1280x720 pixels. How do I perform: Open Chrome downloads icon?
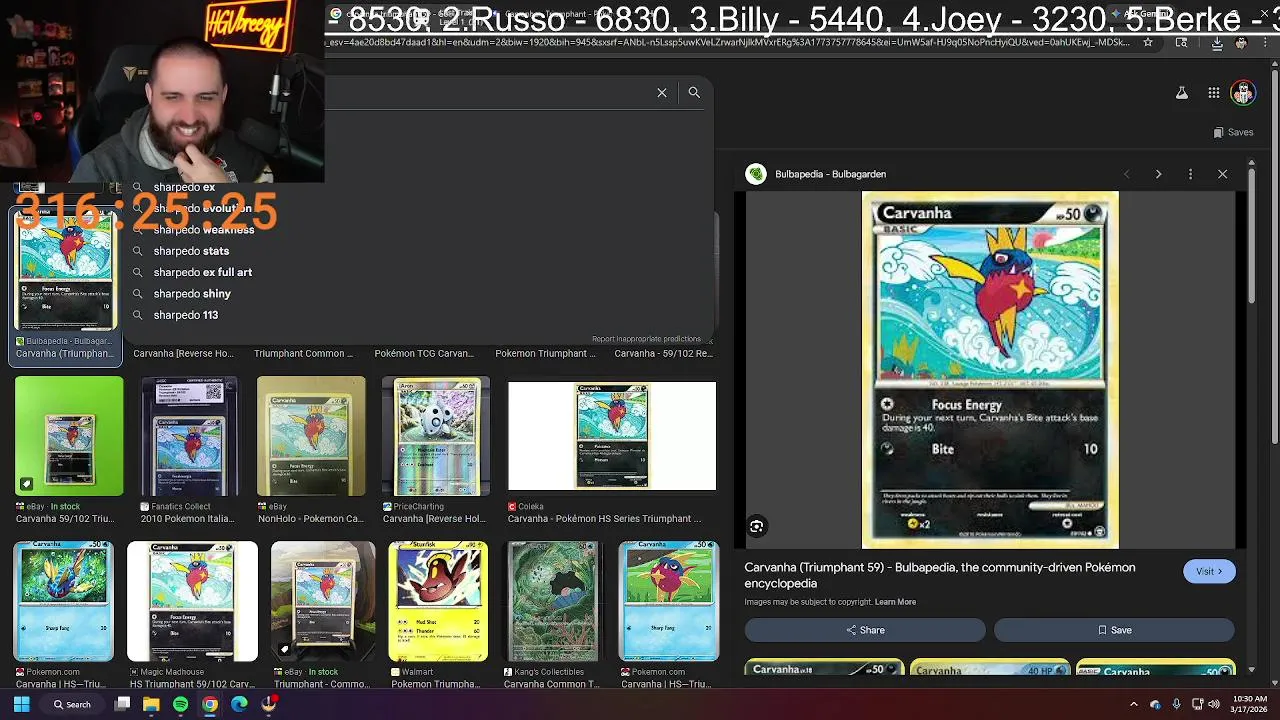point(1217,43)
